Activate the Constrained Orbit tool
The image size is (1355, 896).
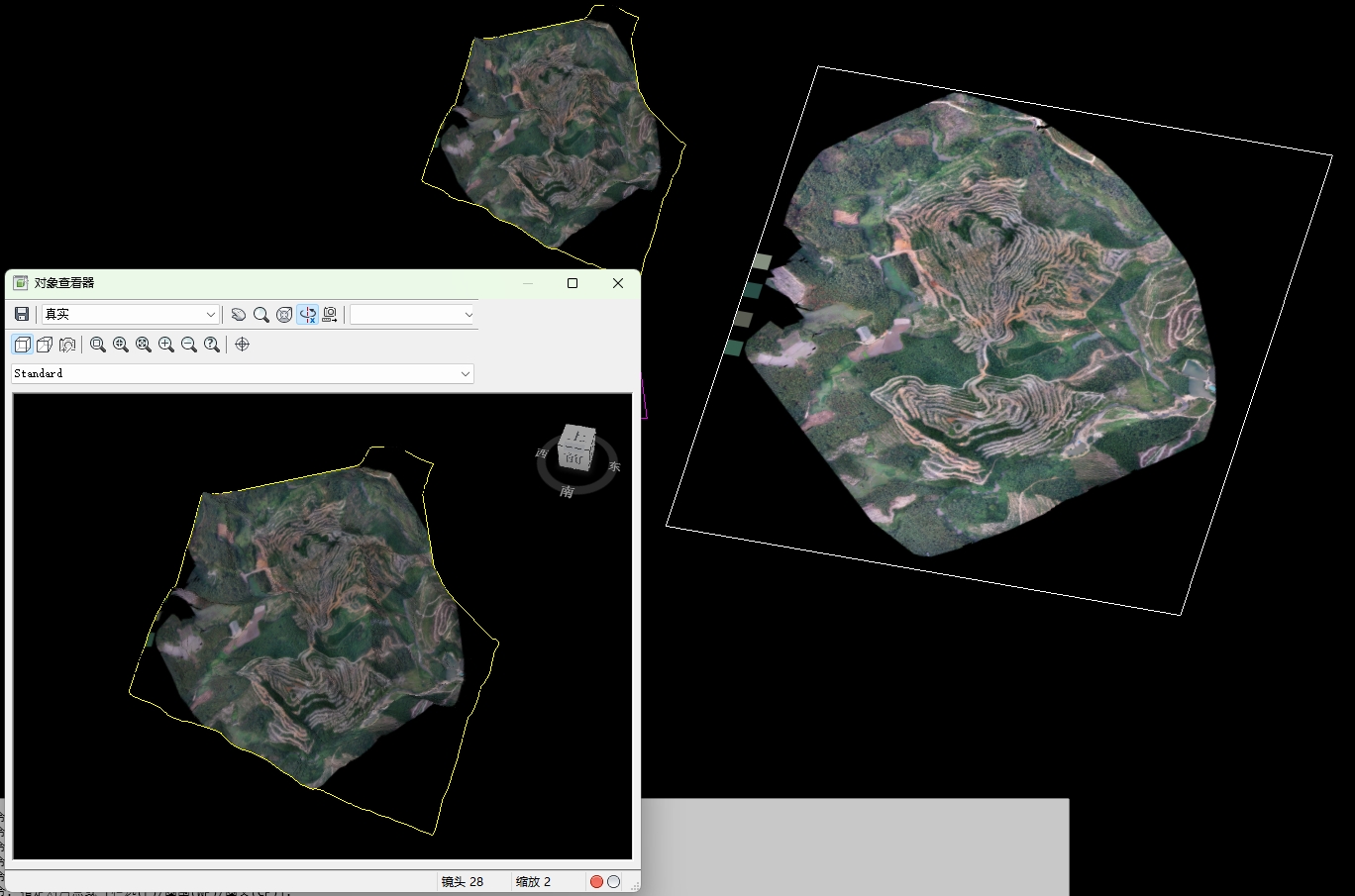point(308,314)
